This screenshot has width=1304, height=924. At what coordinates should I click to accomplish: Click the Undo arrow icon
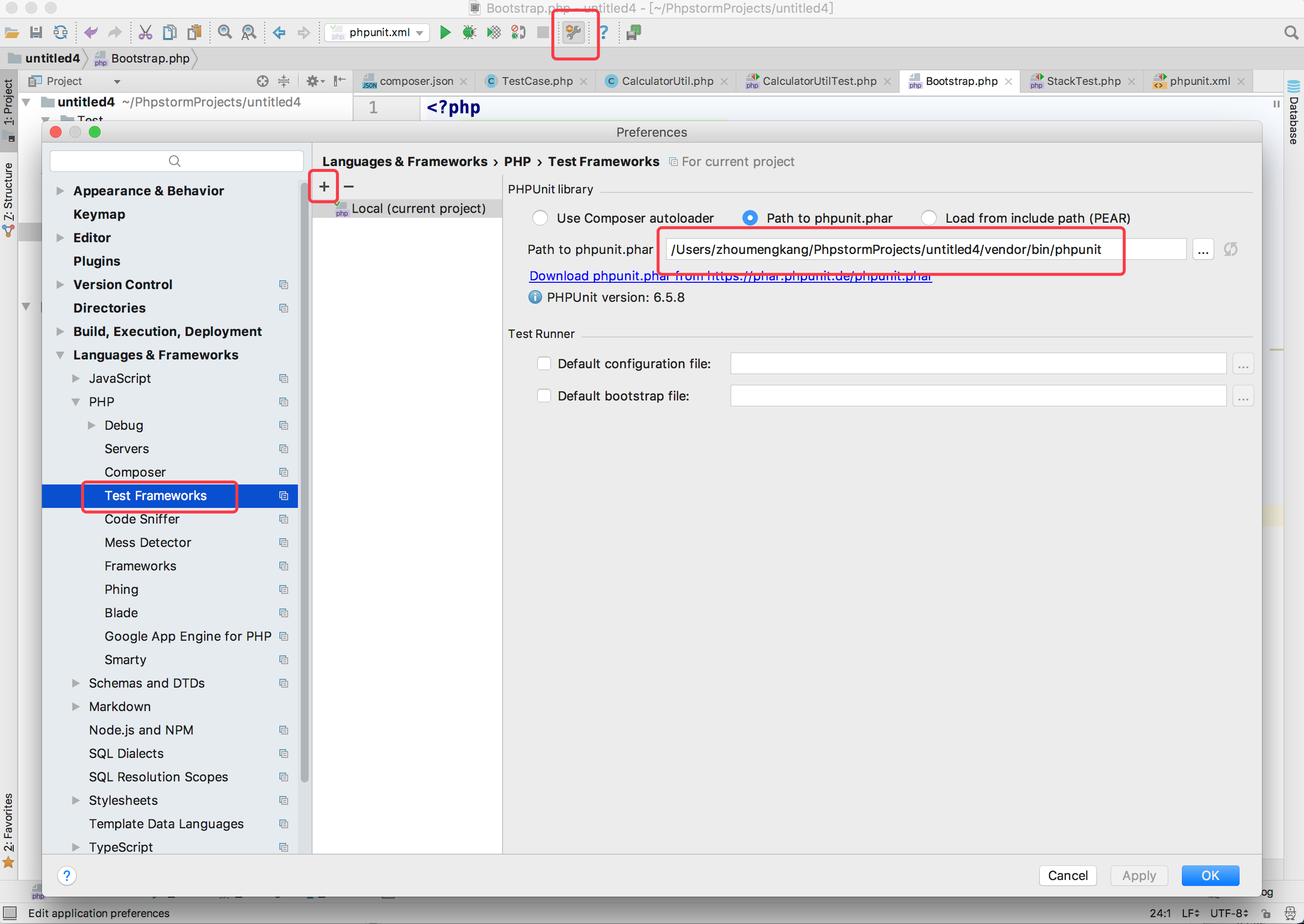90,32
